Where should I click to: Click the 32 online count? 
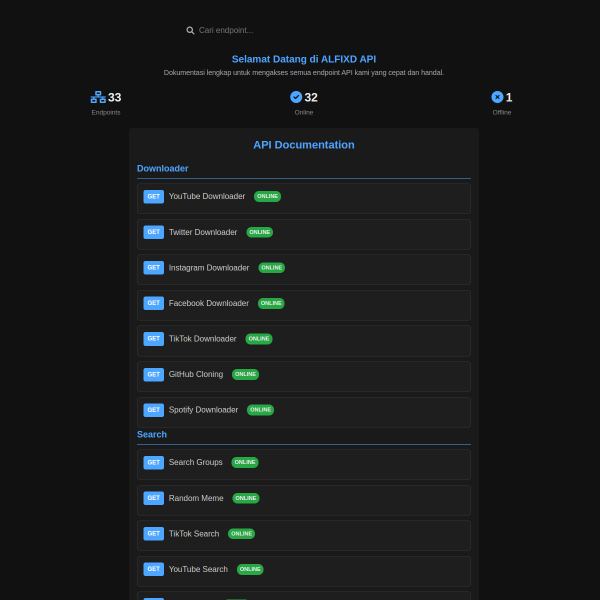pyautogui.click(x=311, y=98)
